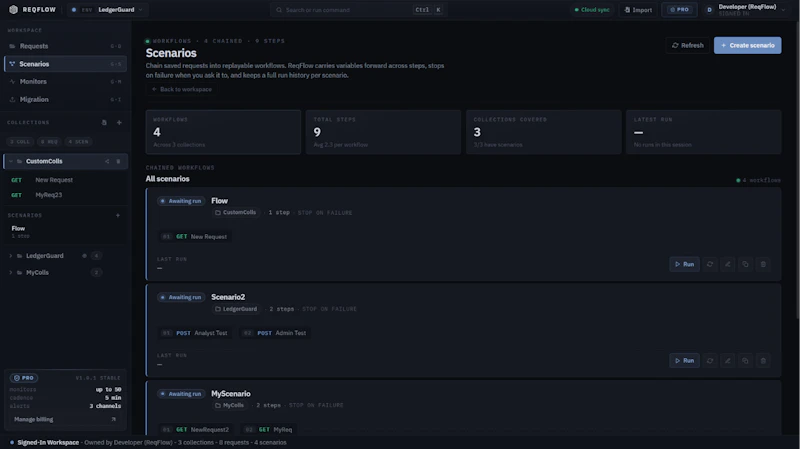Delete the CustomColls collection via trash icon

coord(118,161)
